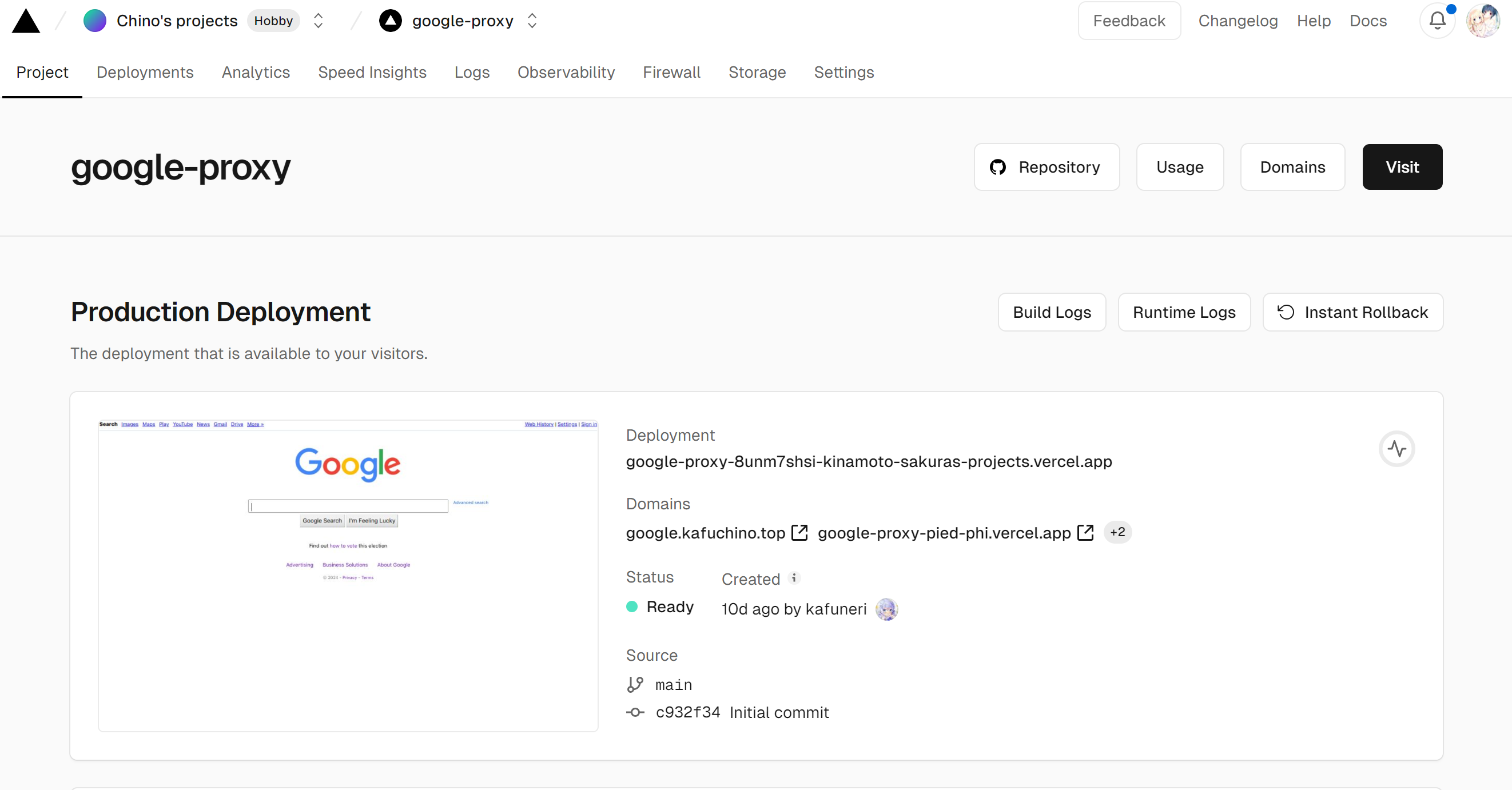Click the '10d ago by kafuneri' text

tap(794, 609)
